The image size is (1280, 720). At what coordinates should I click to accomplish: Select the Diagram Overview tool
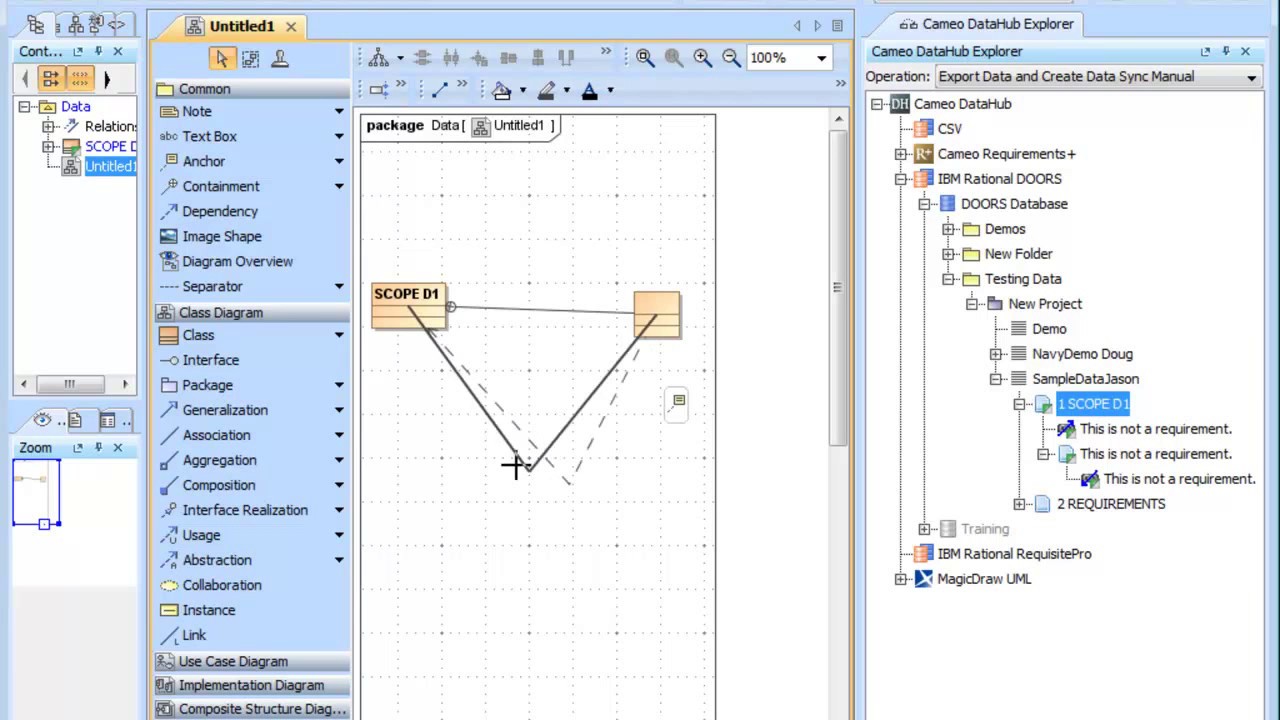coord(237,261)
